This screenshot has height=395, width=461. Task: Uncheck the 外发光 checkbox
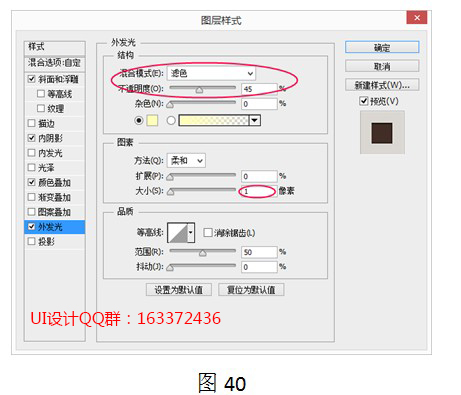pos(31,227)
